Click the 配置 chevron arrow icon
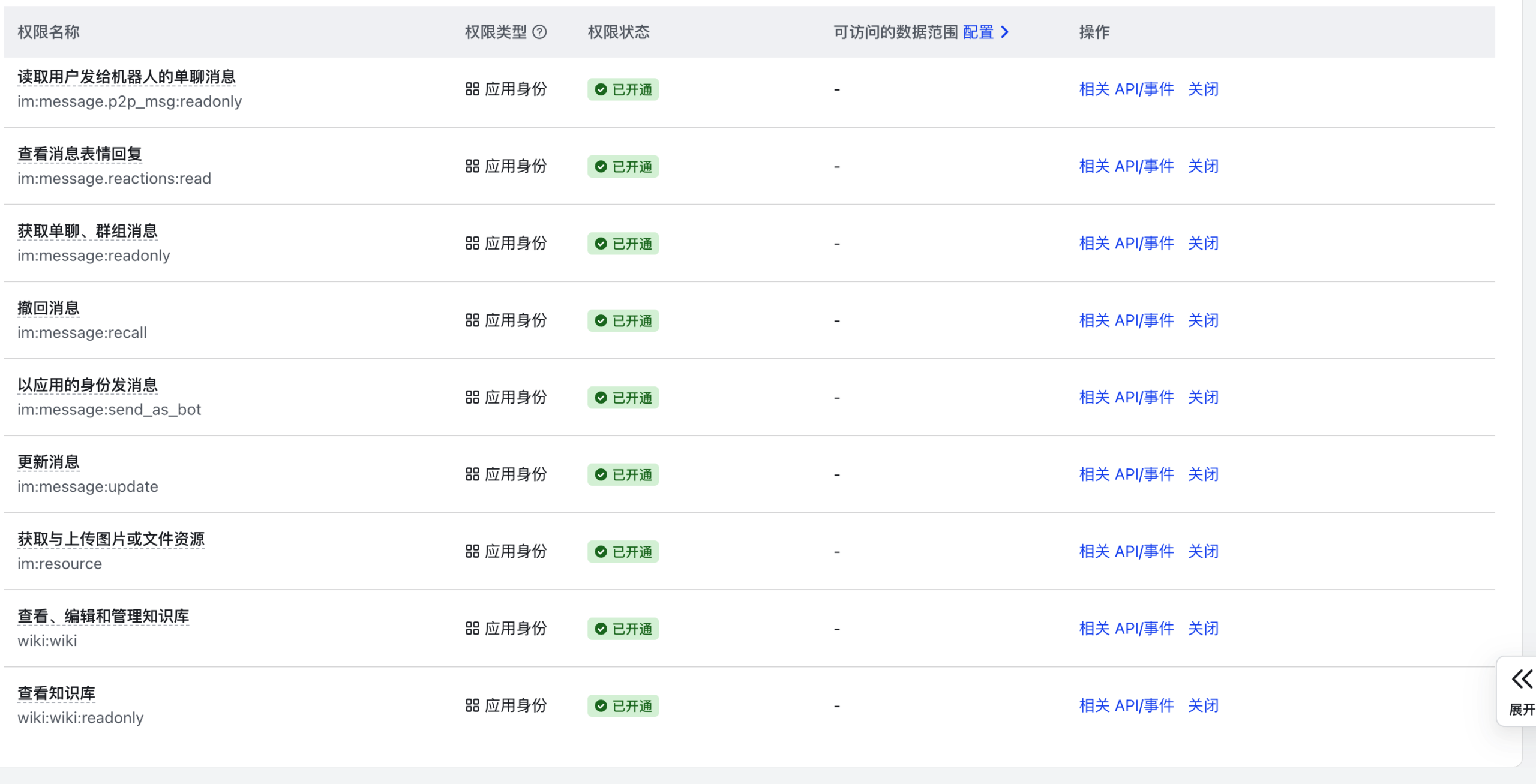 (1005, 32)
